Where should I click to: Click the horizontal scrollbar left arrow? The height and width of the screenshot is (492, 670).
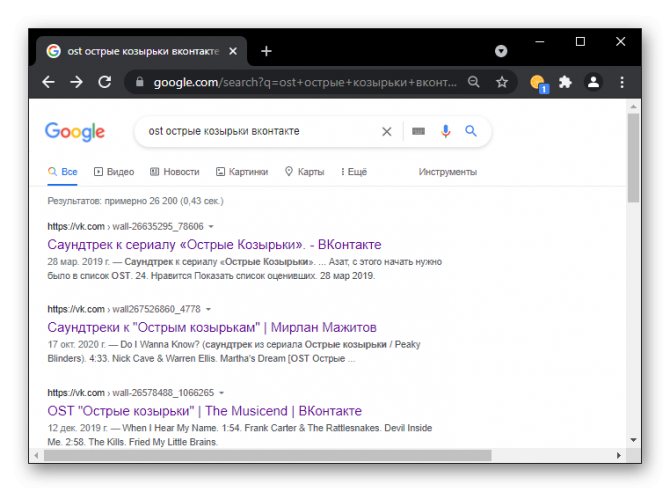[36, 455]
